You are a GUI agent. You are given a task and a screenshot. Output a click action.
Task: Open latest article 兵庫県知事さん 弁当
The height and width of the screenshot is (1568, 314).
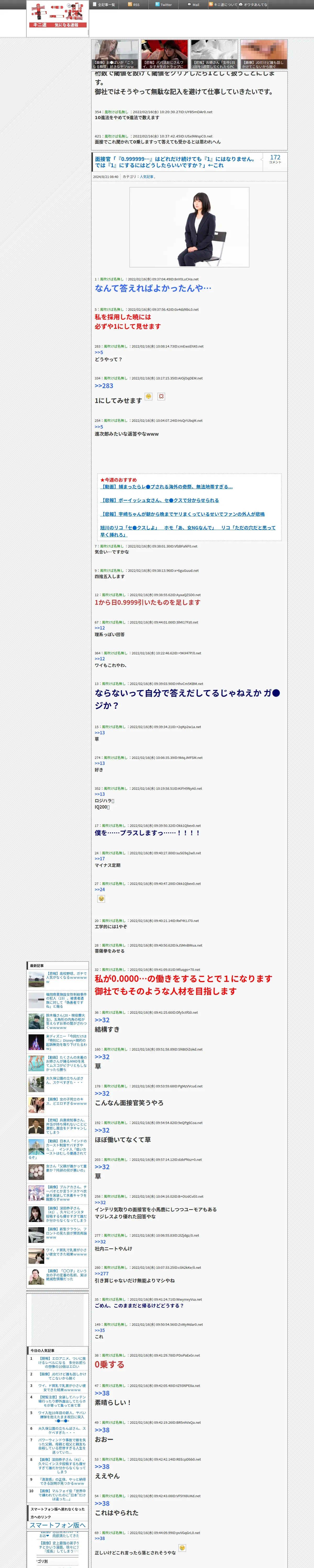[66, 1126]
